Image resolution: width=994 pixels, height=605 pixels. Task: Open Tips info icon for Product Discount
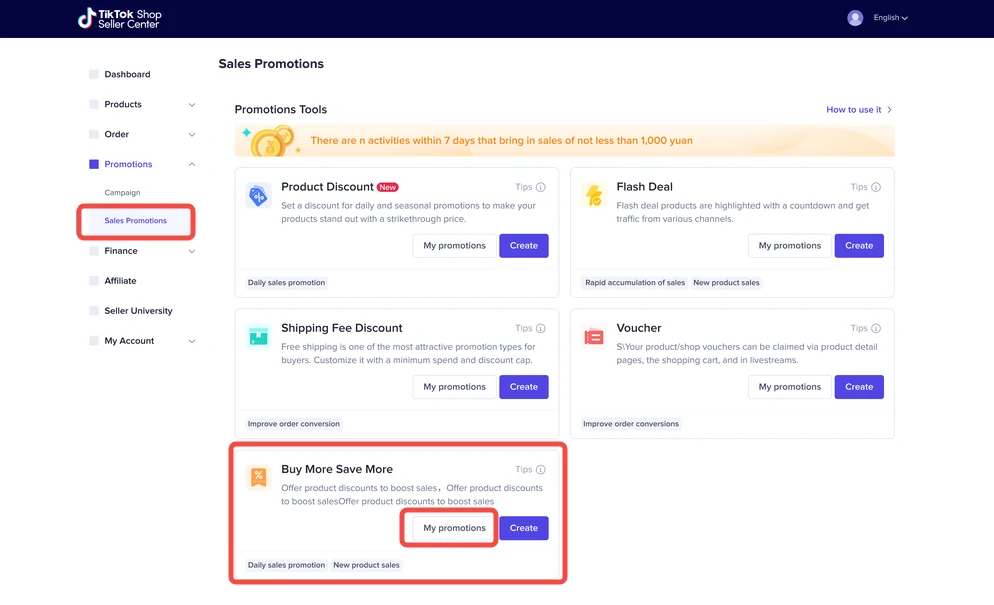click(x=541, y=187)
